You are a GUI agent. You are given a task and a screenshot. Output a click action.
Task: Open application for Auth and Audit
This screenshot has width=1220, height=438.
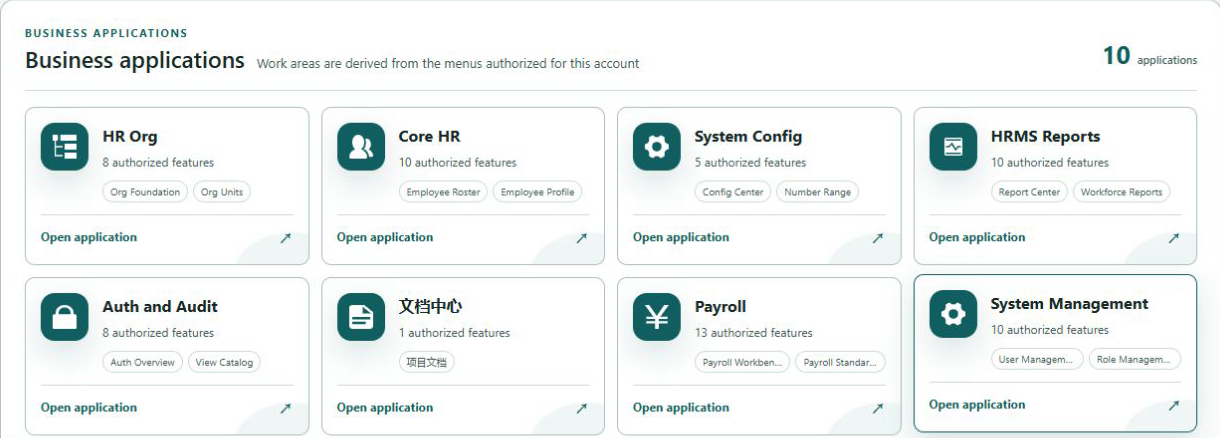[x=89, y=407]
